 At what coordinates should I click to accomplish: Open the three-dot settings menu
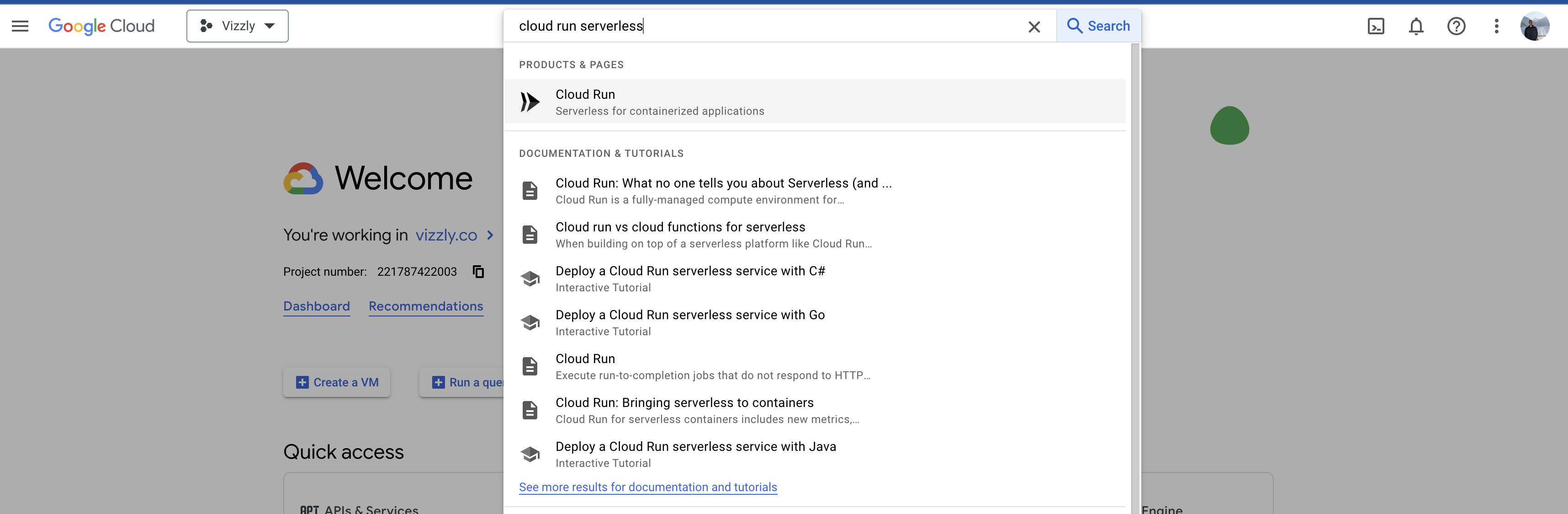pyautogui.click(x=1496, y=26)
